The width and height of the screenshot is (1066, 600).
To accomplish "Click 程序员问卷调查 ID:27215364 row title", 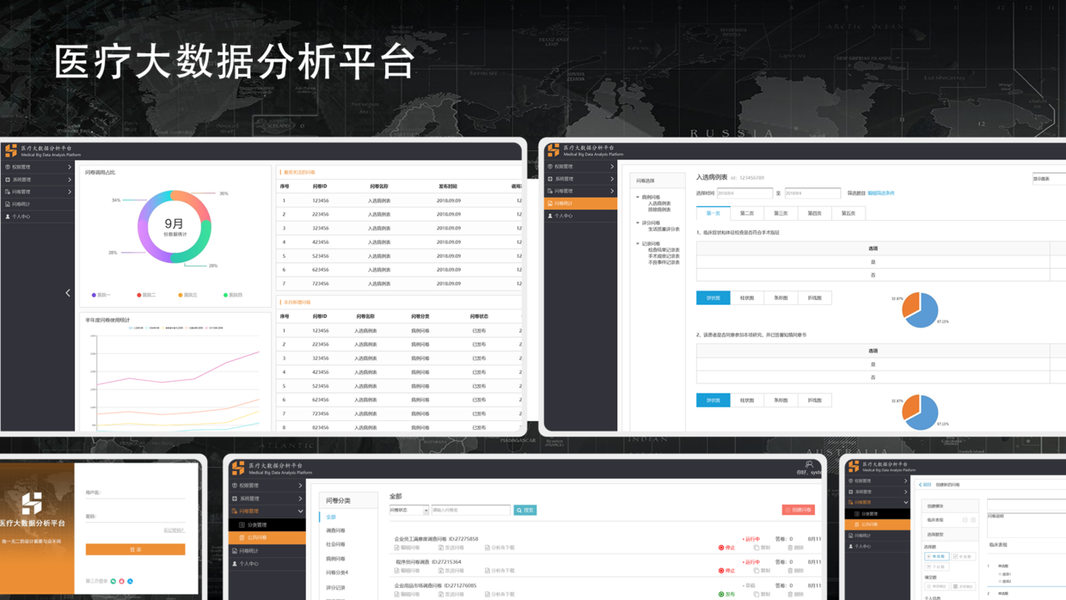I will (x=428, y=562).
